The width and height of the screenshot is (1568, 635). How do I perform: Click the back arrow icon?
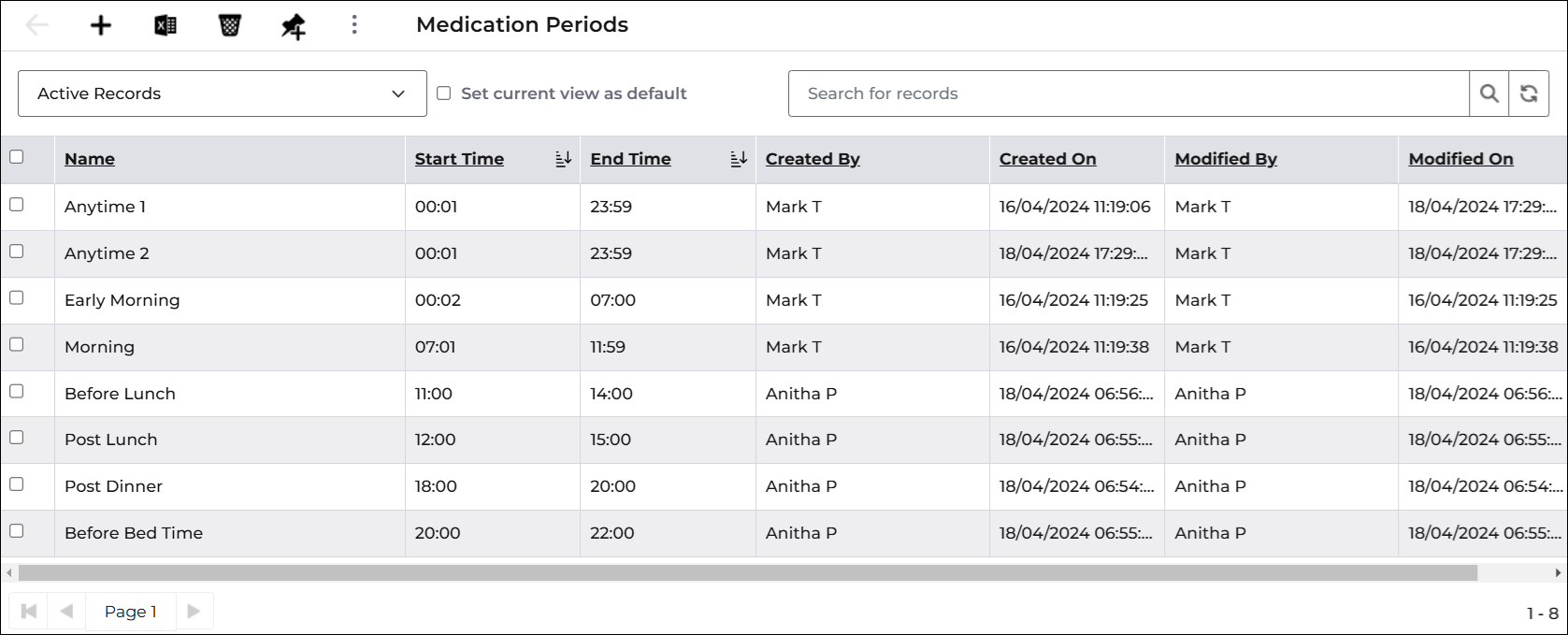pos(36,25)
